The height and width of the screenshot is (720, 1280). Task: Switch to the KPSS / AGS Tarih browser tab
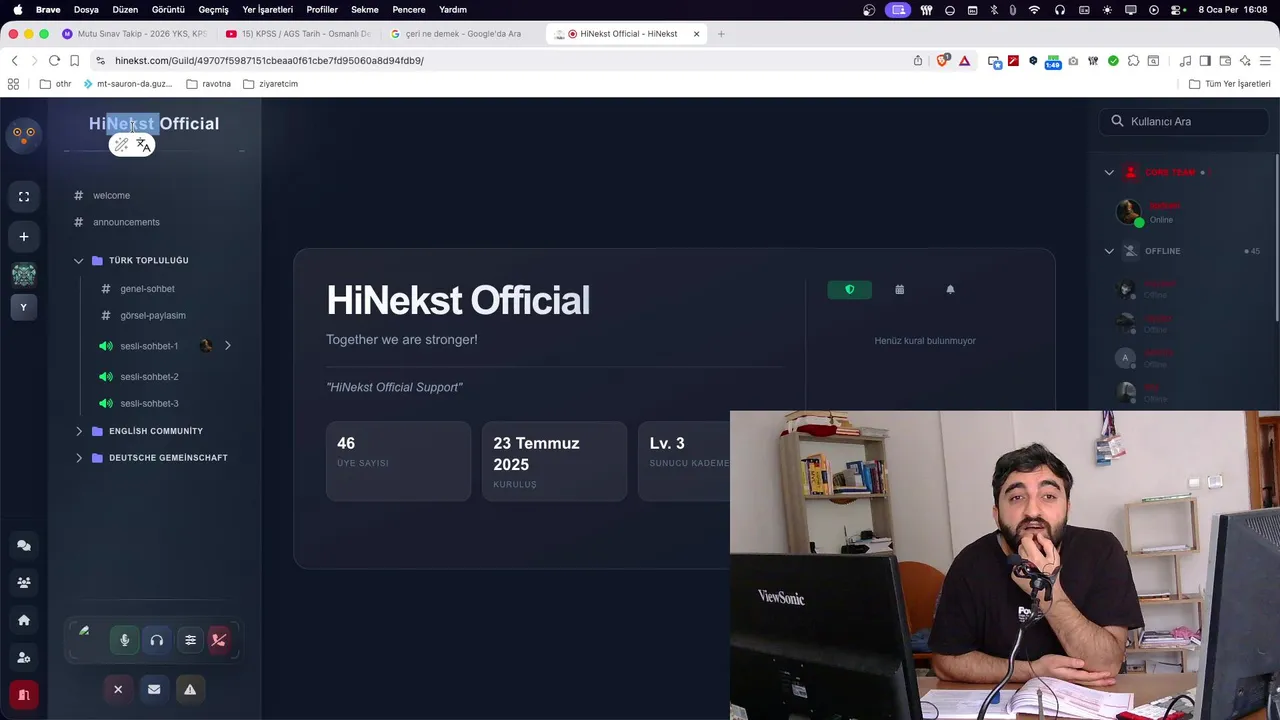tap(299, 34)
